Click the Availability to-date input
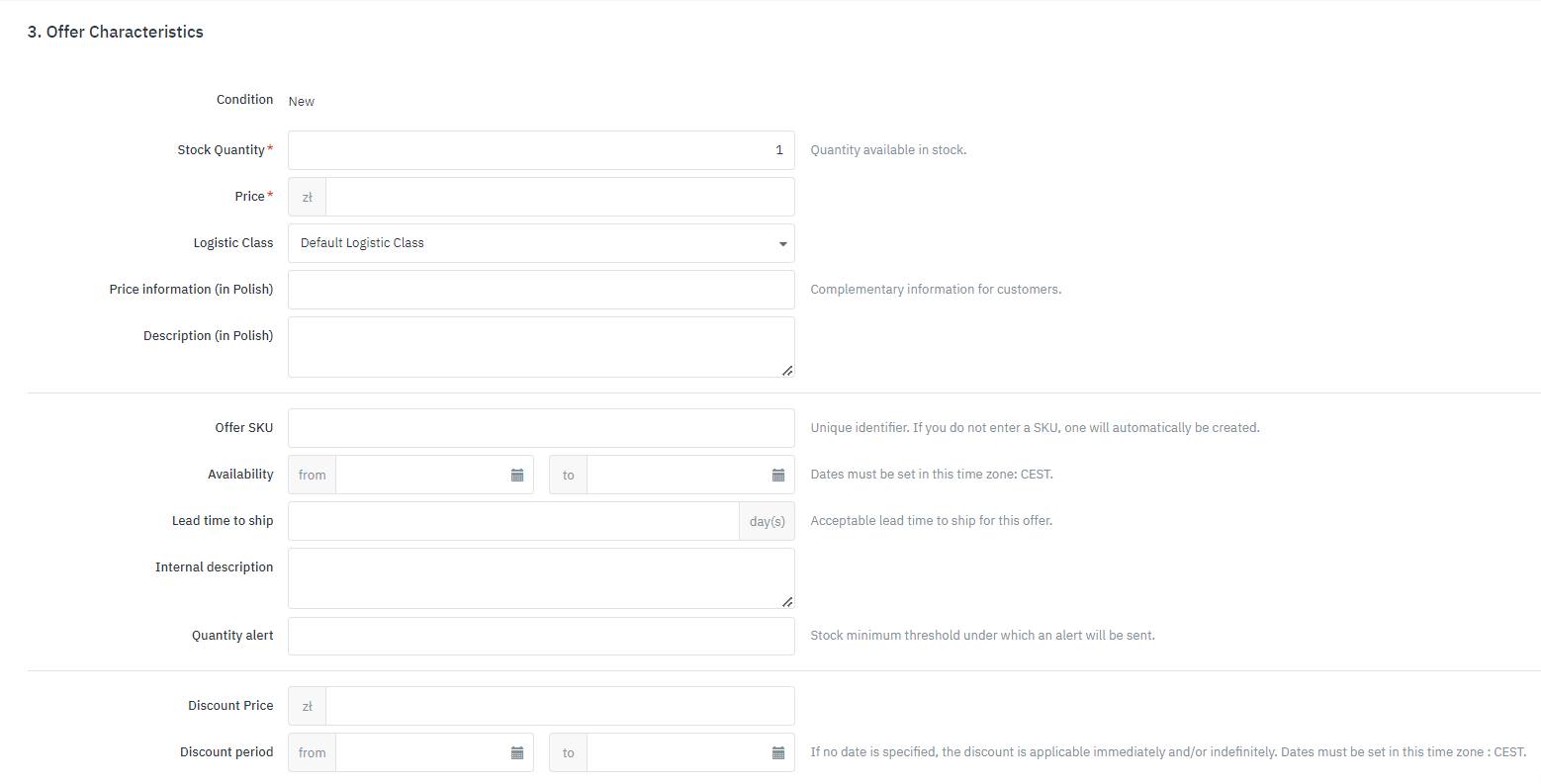This screenshot has width=1541, height=784. pyautogui.click(x=678, y=476)
